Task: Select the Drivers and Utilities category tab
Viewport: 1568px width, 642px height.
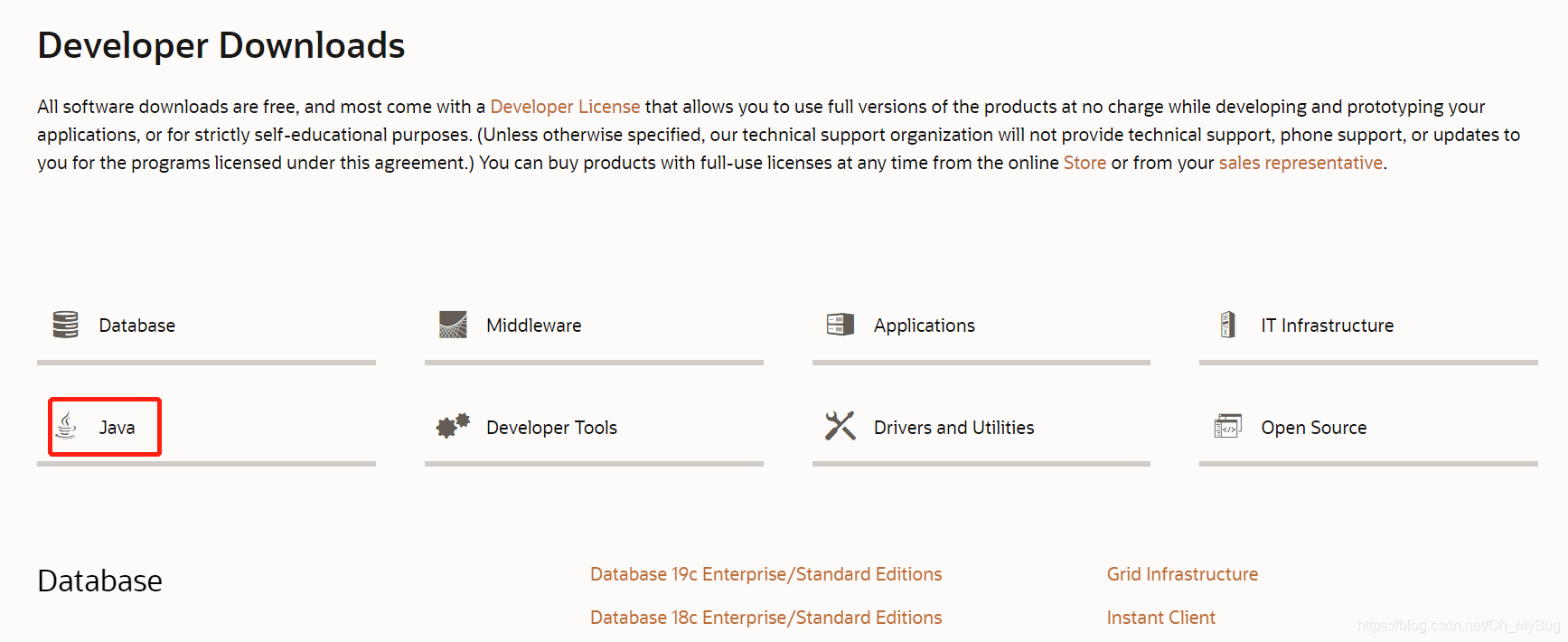Action: [x=981, y=428]
